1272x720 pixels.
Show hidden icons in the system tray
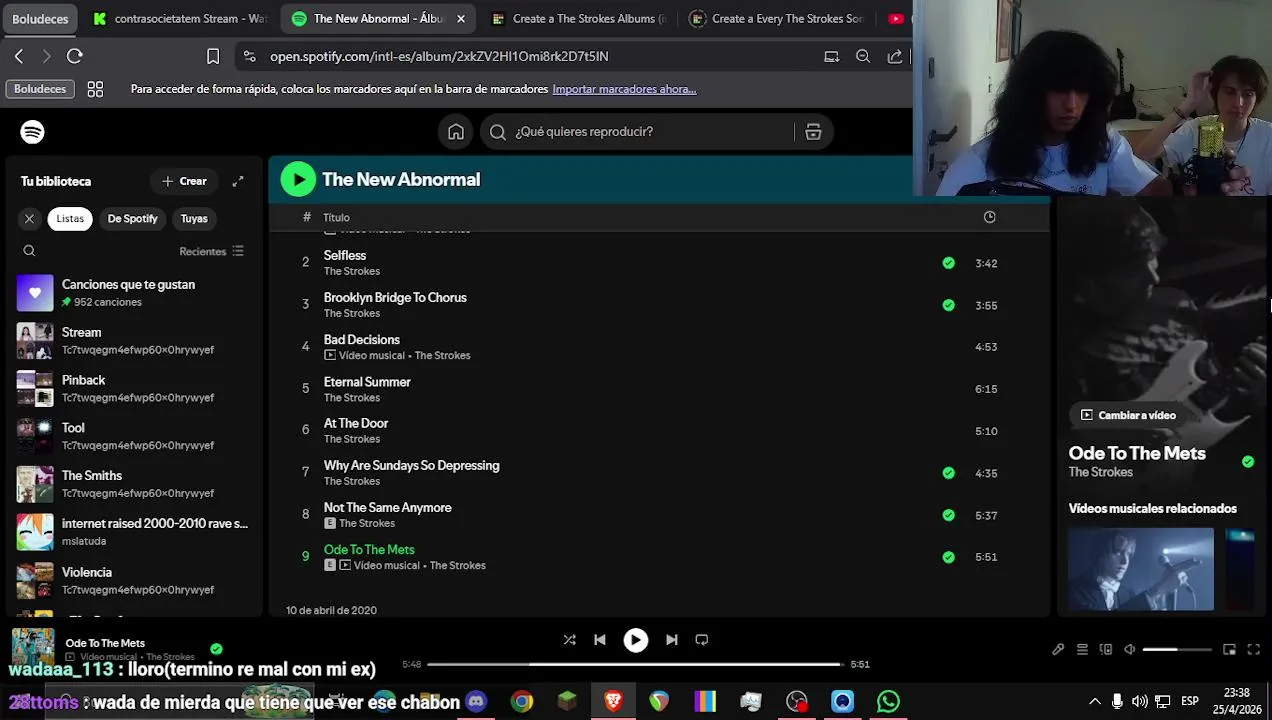tap(1094, 701)
